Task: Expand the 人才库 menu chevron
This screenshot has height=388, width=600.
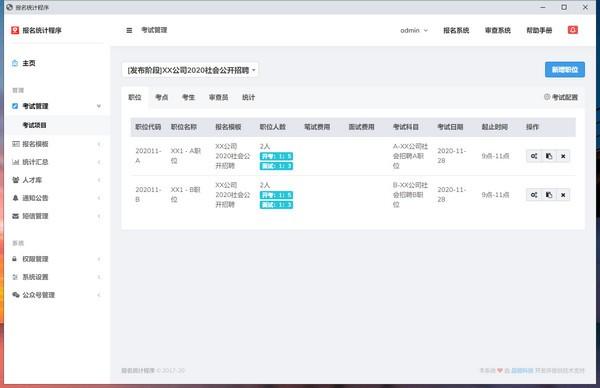Action: 99,180
